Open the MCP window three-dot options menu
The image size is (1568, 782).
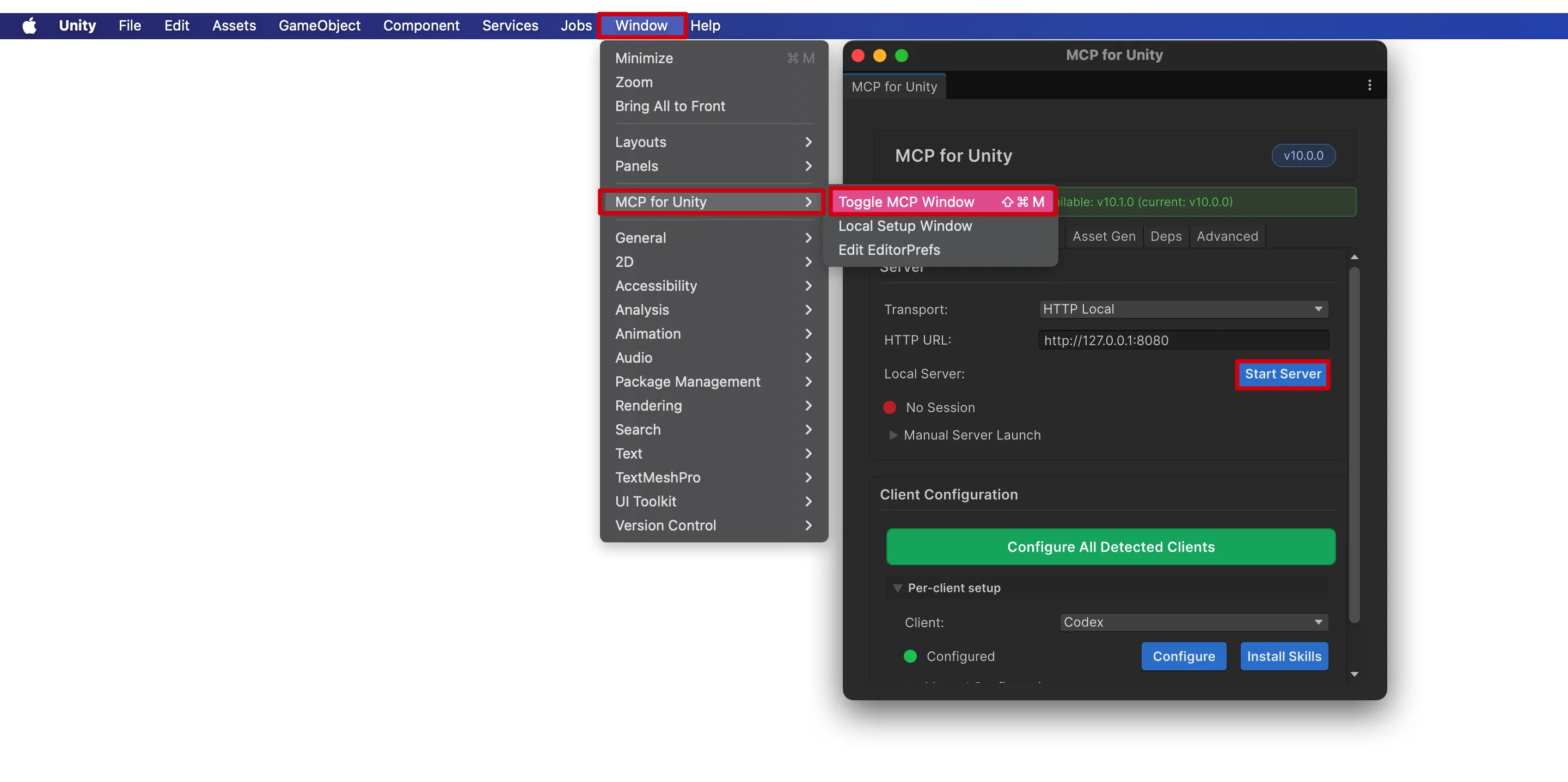point(1370,85)
